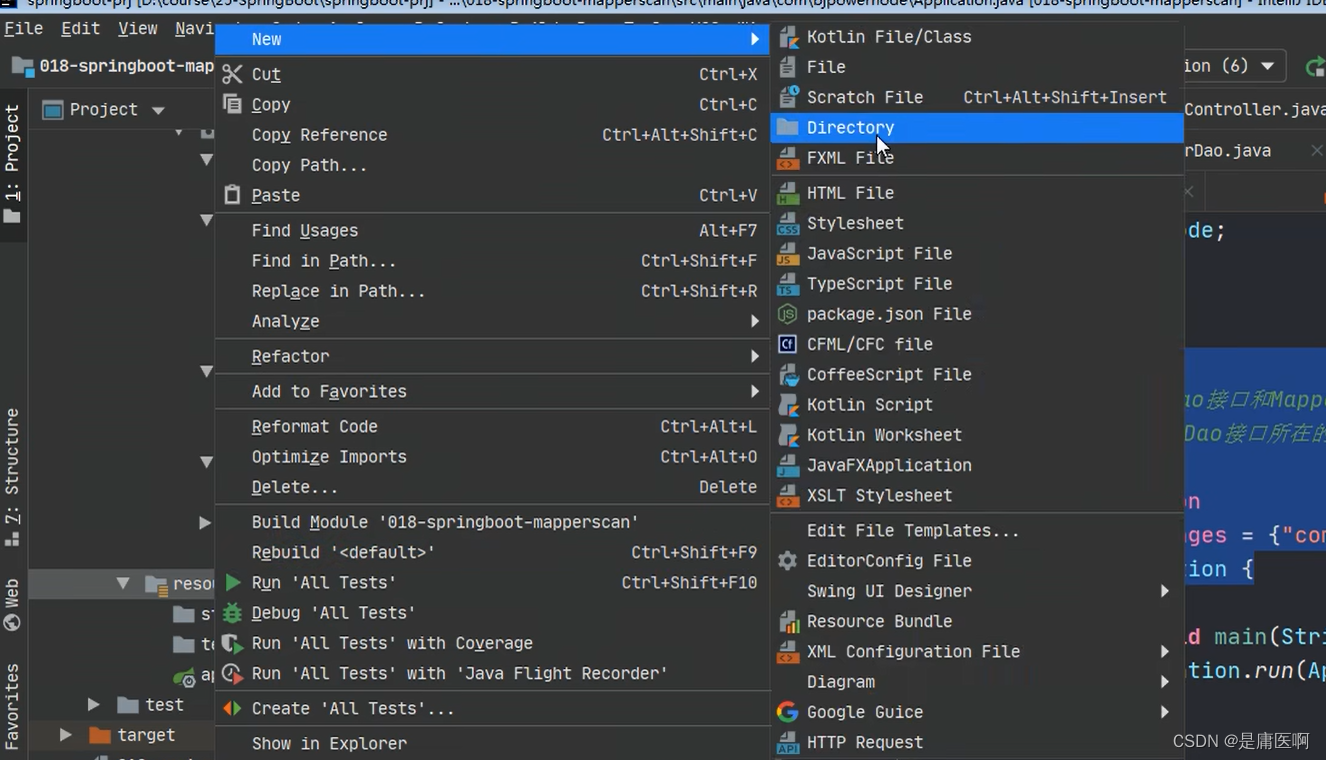Screen dimensions: 1326x760
Task: Select Rebuild '<default>'
Action: click(x=492, y=552)
